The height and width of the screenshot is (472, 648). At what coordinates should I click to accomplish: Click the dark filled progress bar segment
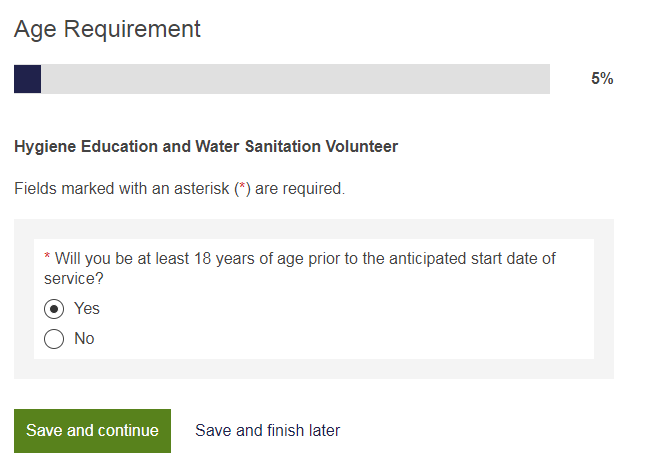tap(27, 79)
